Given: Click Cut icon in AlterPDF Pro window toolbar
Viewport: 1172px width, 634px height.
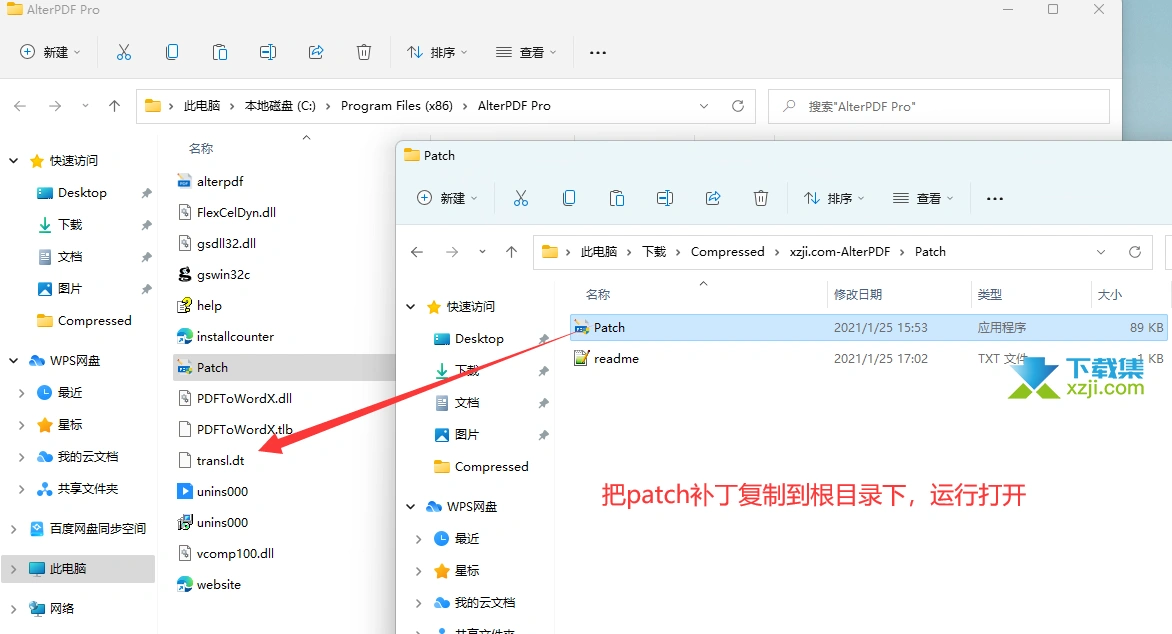Looking at the screenshot, I should [124, 52].
